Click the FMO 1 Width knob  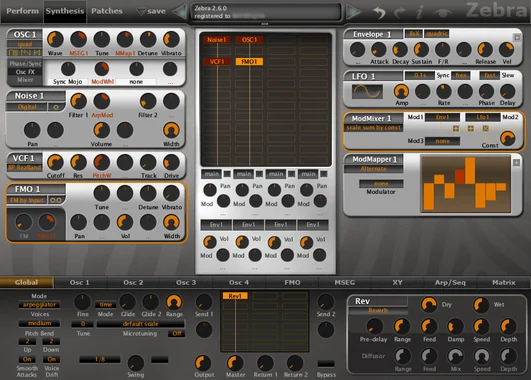[171, 222]
